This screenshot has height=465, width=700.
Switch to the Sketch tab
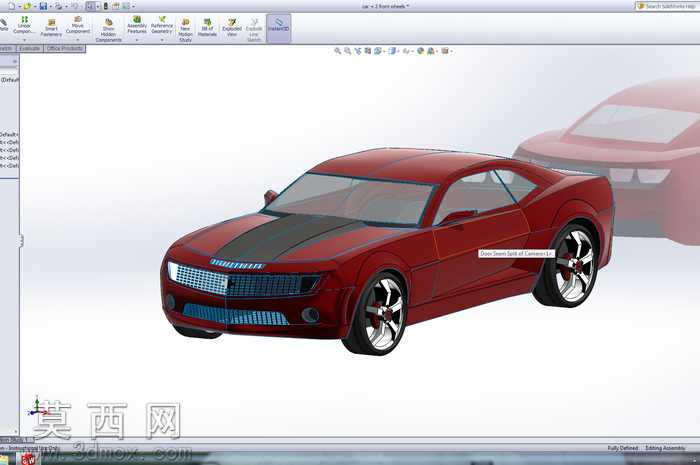tap(6, 48)
